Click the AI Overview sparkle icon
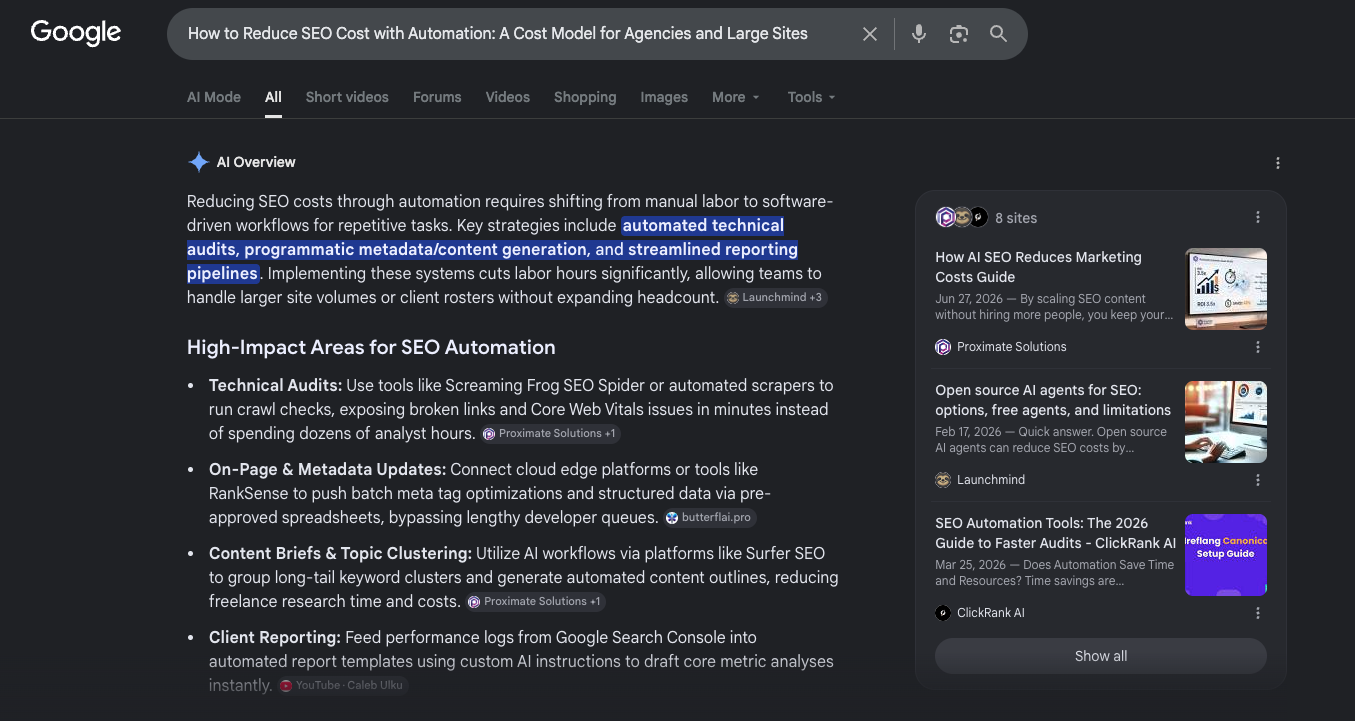The height and width of the screenshot is (721, 1355). (x=199, y=162)
